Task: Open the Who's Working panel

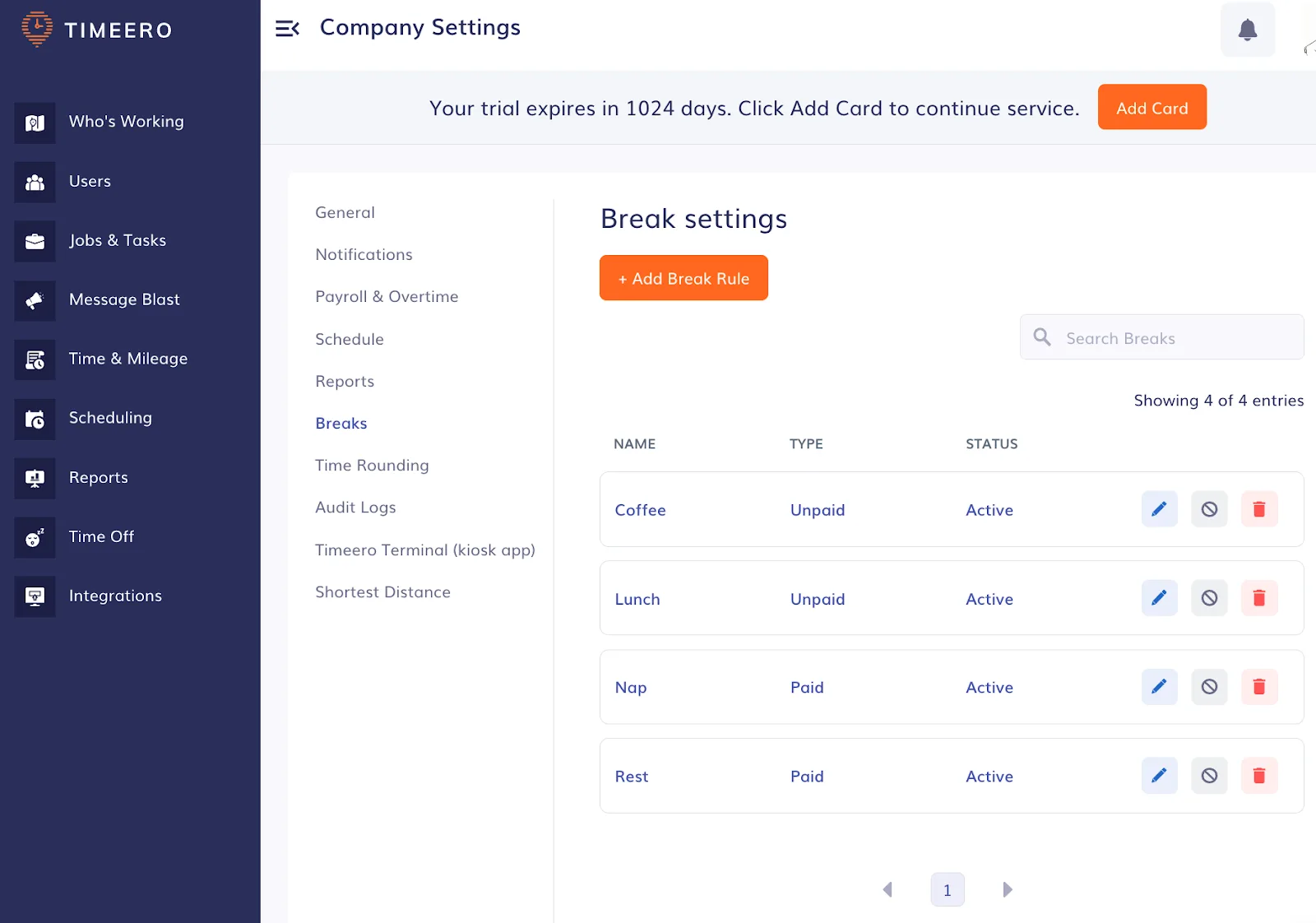Action: click(x=126, y=121)
